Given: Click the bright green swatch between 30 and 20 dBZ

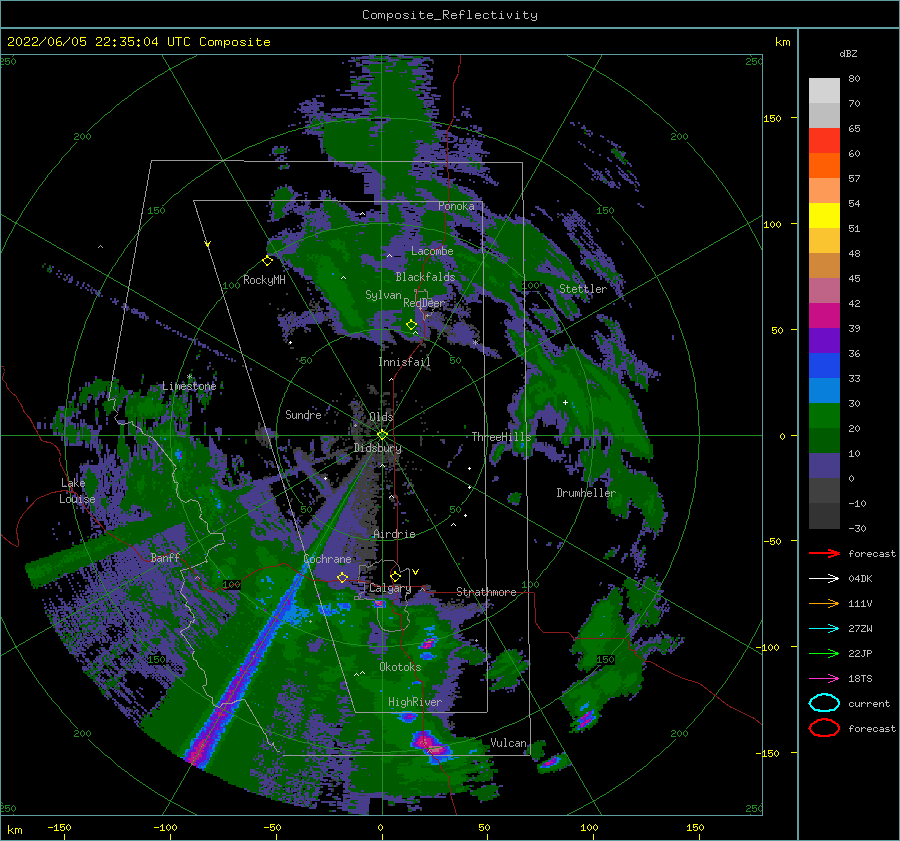Looking at the screenshot, I should (x=824, y=416).
